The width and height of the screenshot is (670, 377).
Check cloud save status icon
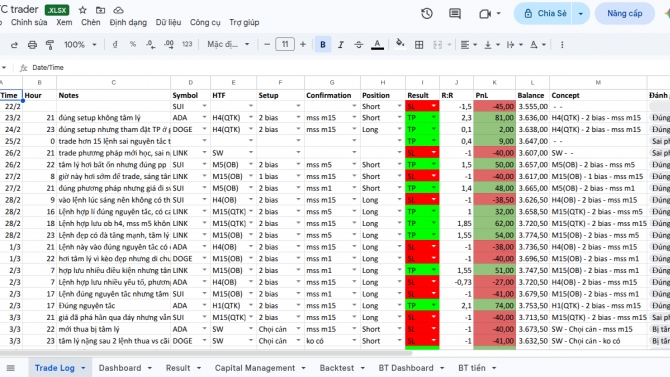point(118,10)
